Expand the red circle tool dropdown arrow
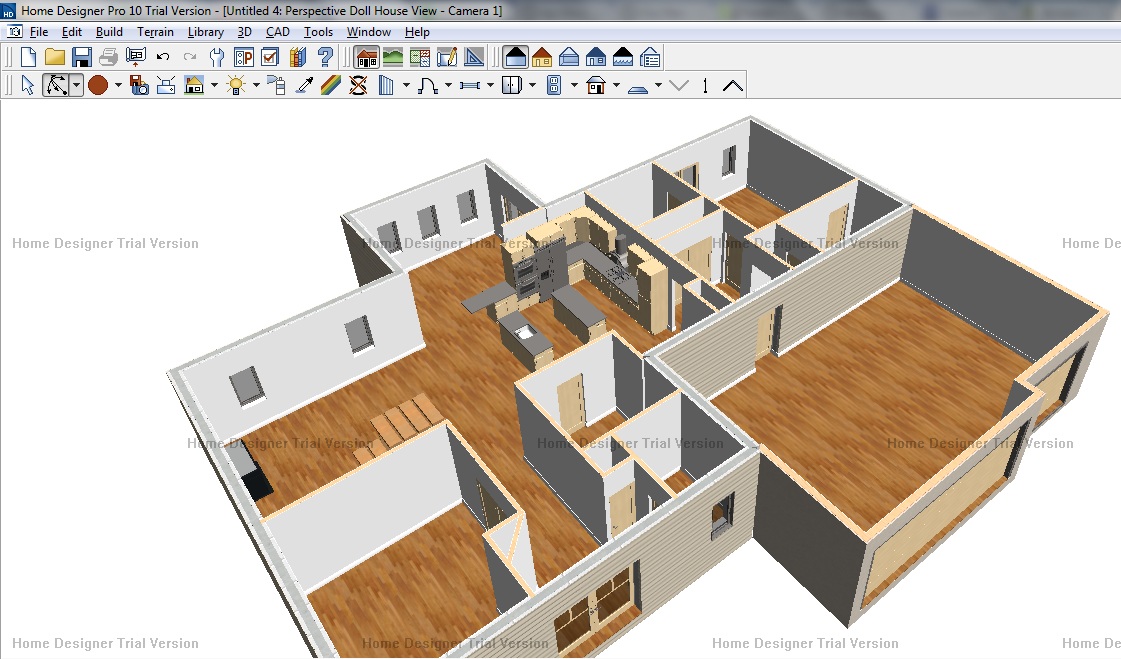1121x659 pixels. (x=118, y=86)
